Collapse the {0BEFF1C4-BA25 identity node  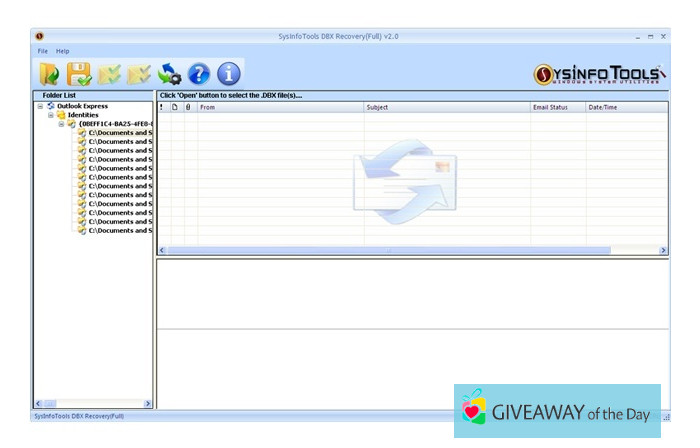click(x=61, y=124)
